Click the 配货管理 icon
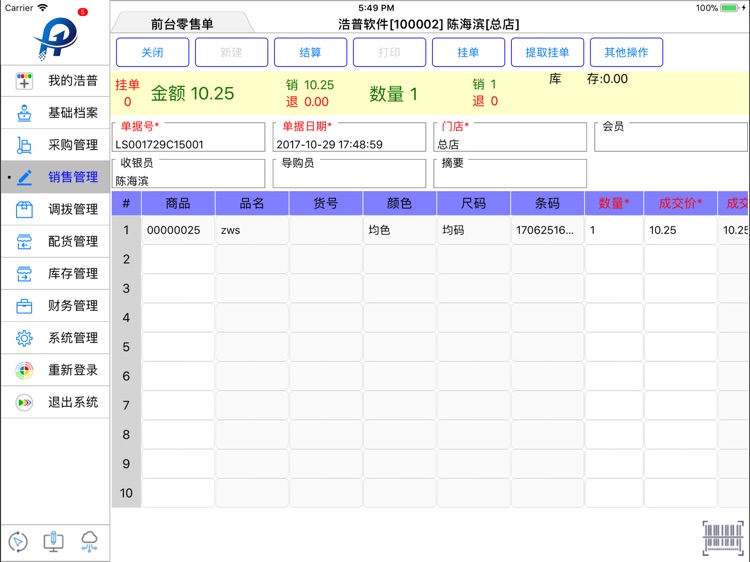This screenshot has width=750, height=562. click(x=24, y=242)
